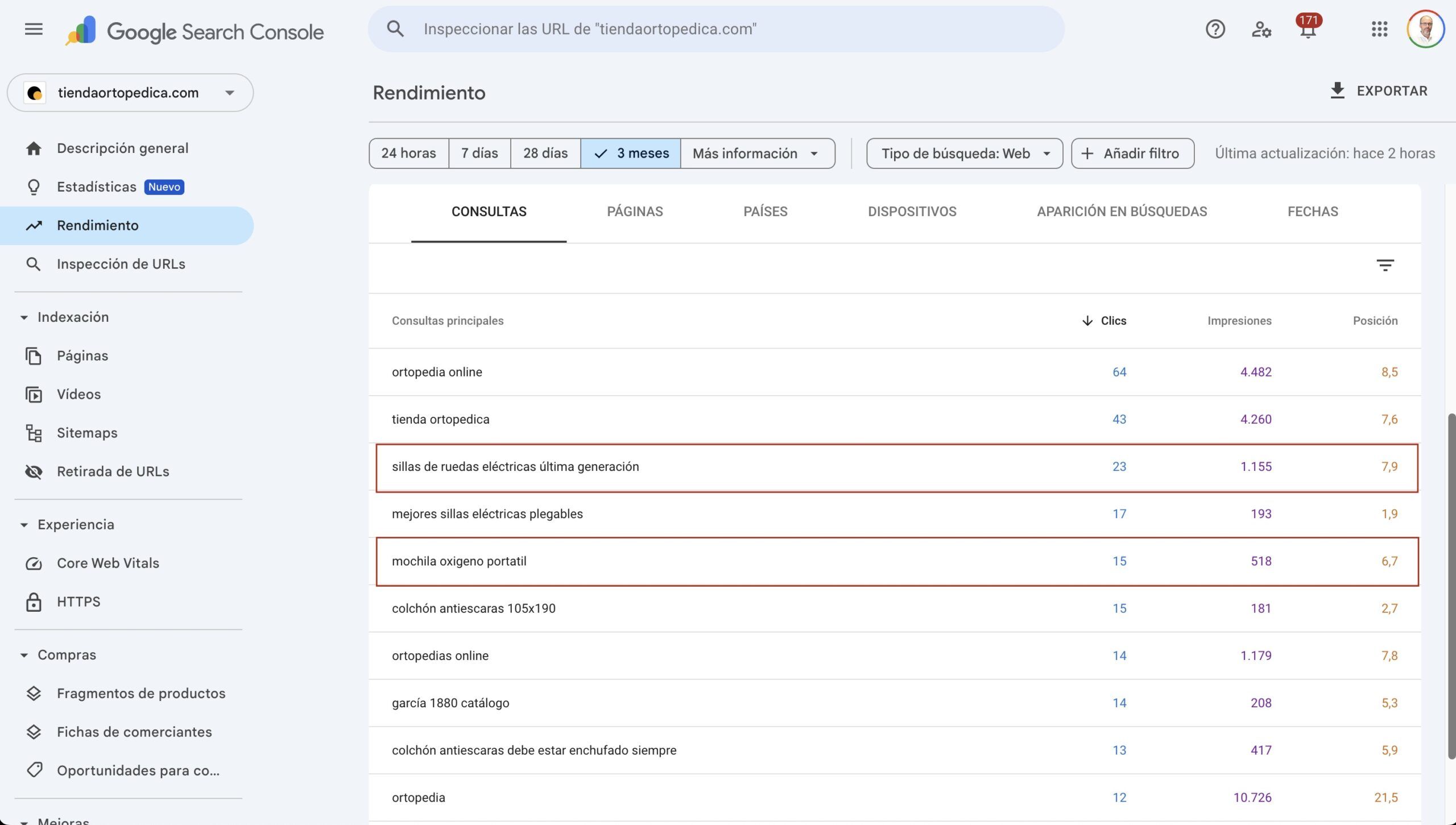Viewport: 1456px width, 825px height.
Task: Switch to the PÁGINAS tab
Action: pos(635,212)
